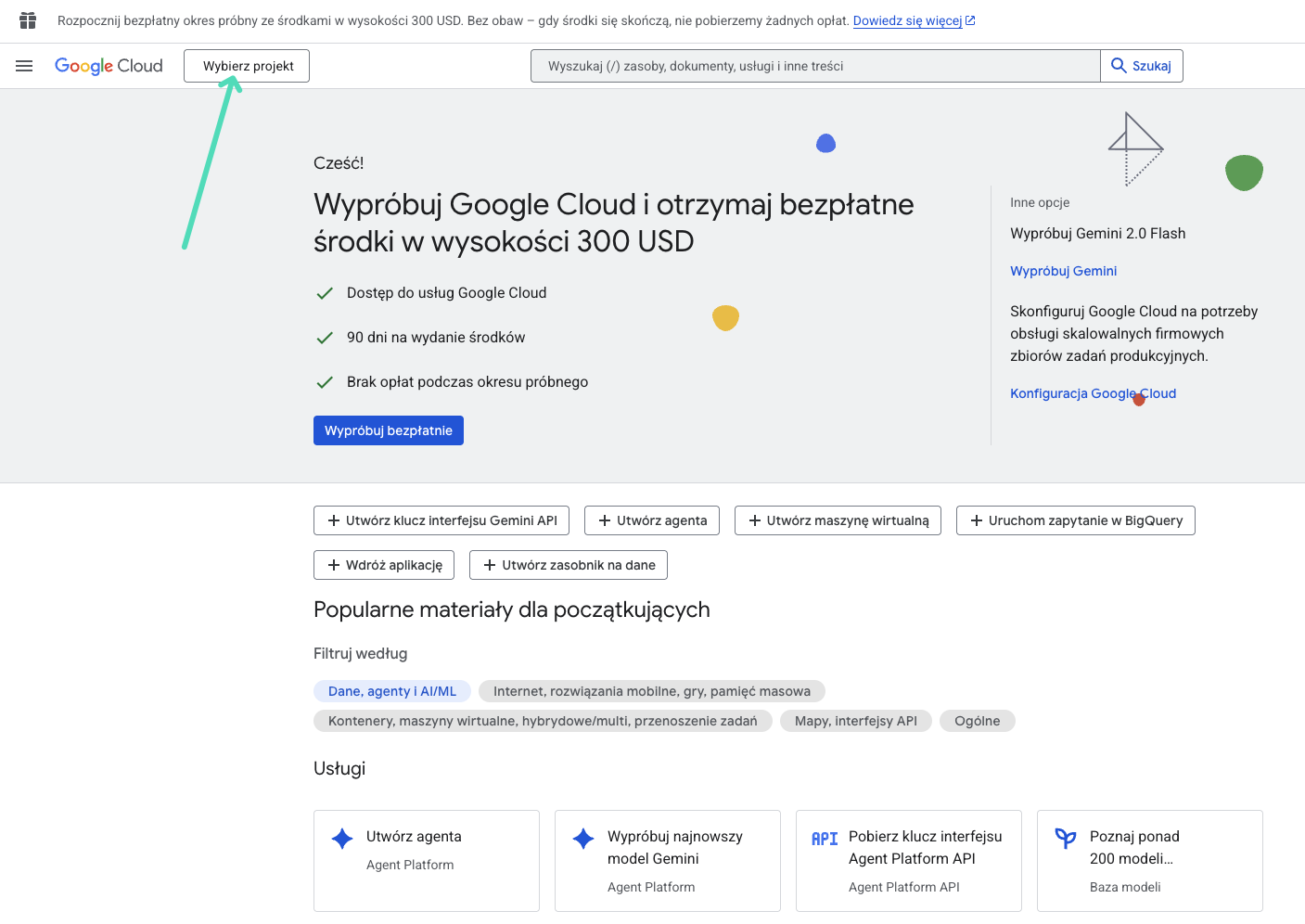Click the Inne opcje label
The width and height of the screenshot is (1305, 924).
[x=1040, y=202]
